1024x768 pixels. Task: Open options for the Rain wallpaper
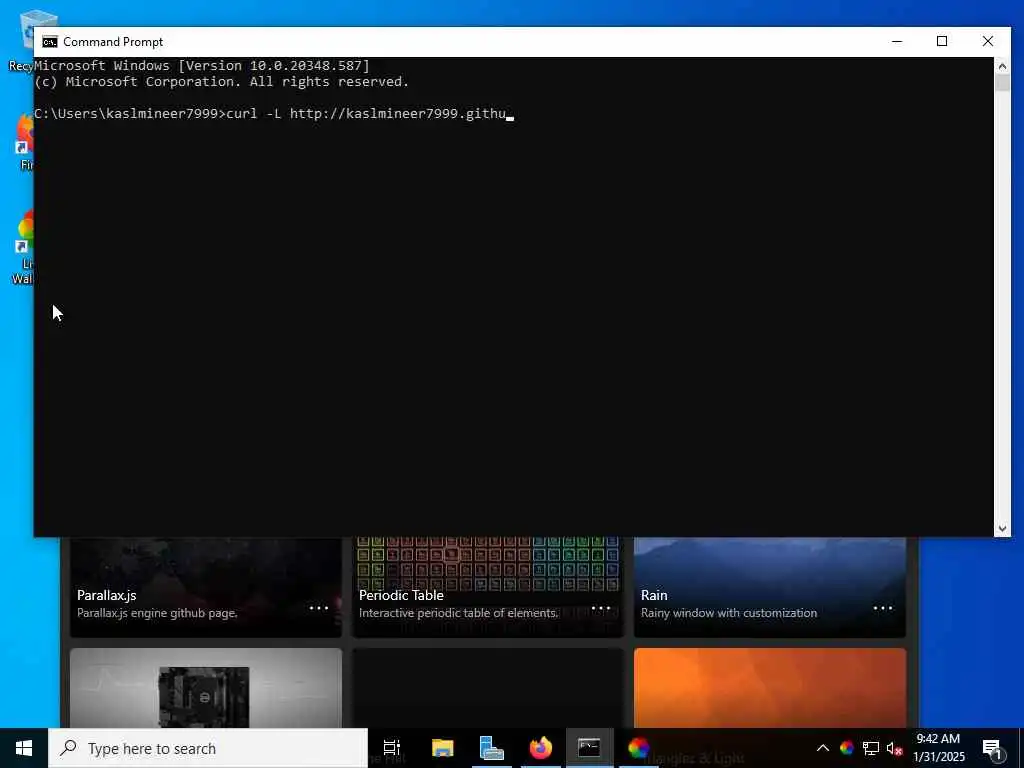point(883,608)
